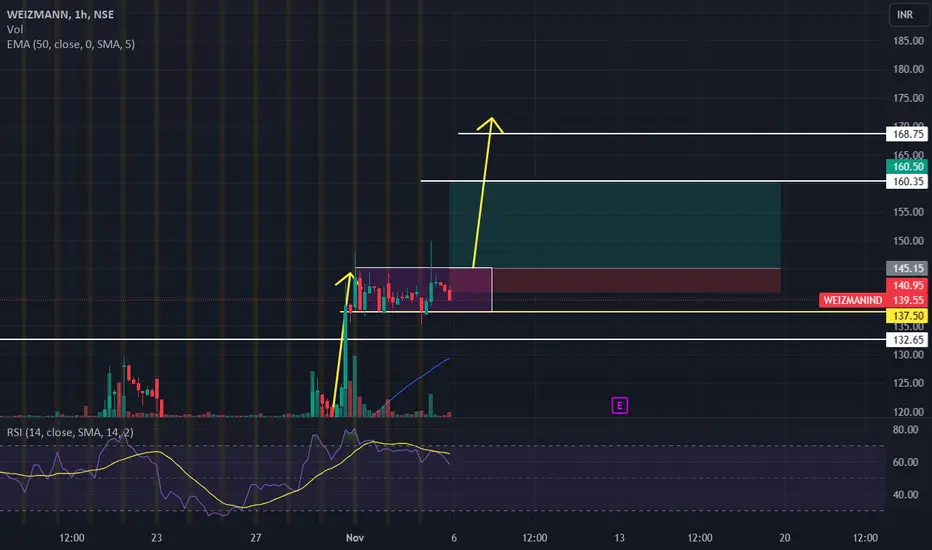Click the 180.00 price axis value
Screen dimensions: 932x550
pos(908,69)
